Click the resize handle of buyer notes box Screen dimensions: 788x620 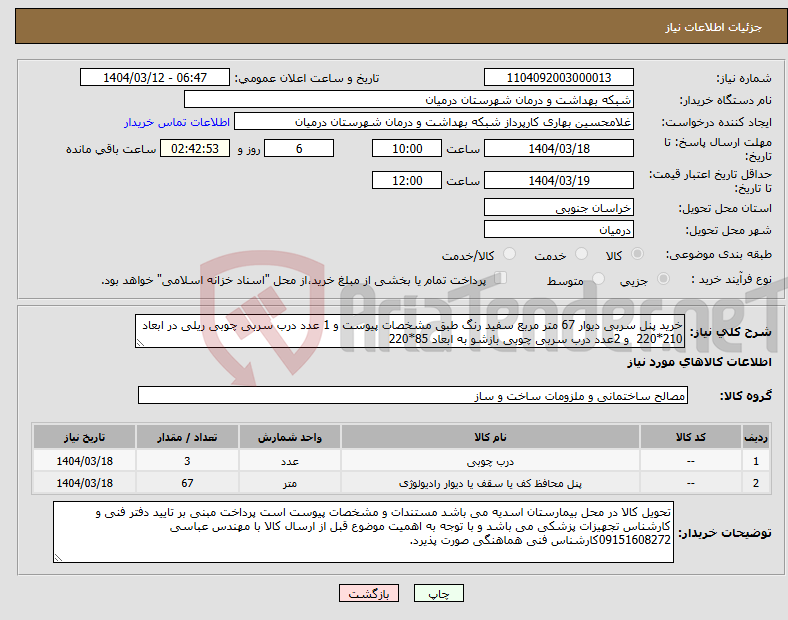[x=58, y=558]
